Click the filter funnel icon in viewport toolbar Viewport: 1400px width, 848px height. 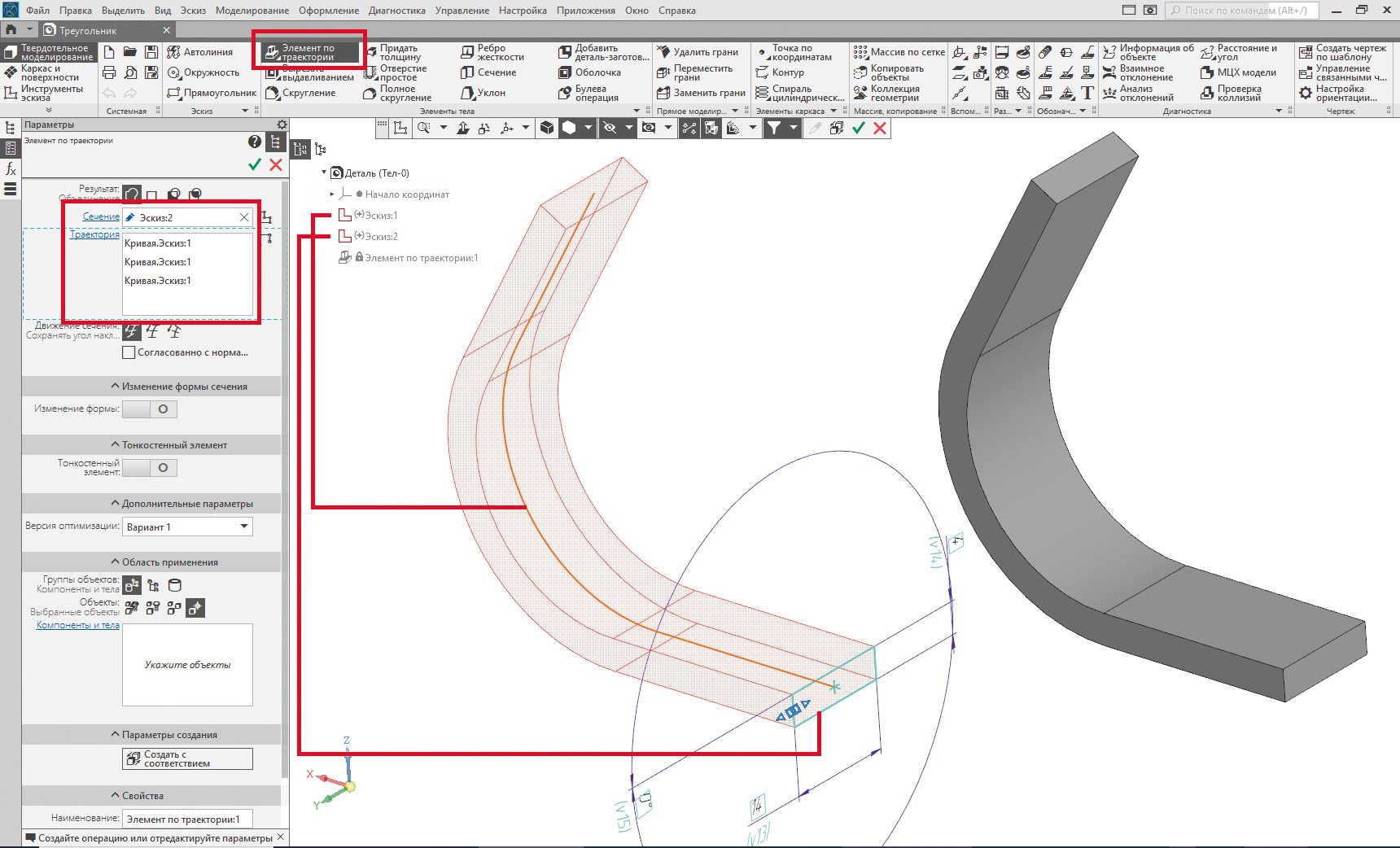(774, 128)
